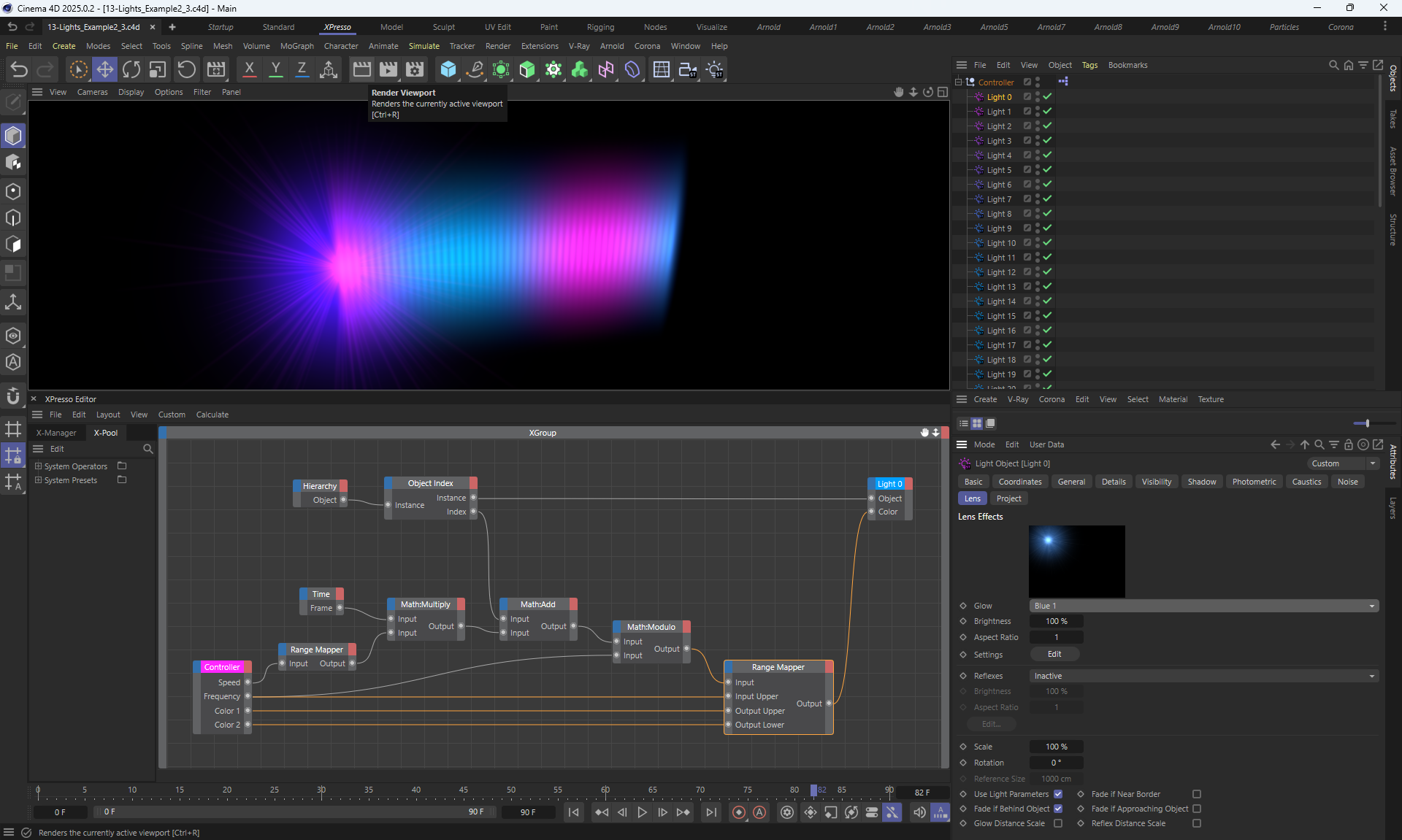Enable Fade if Near Border checkbox

[x=1196, y=794]
